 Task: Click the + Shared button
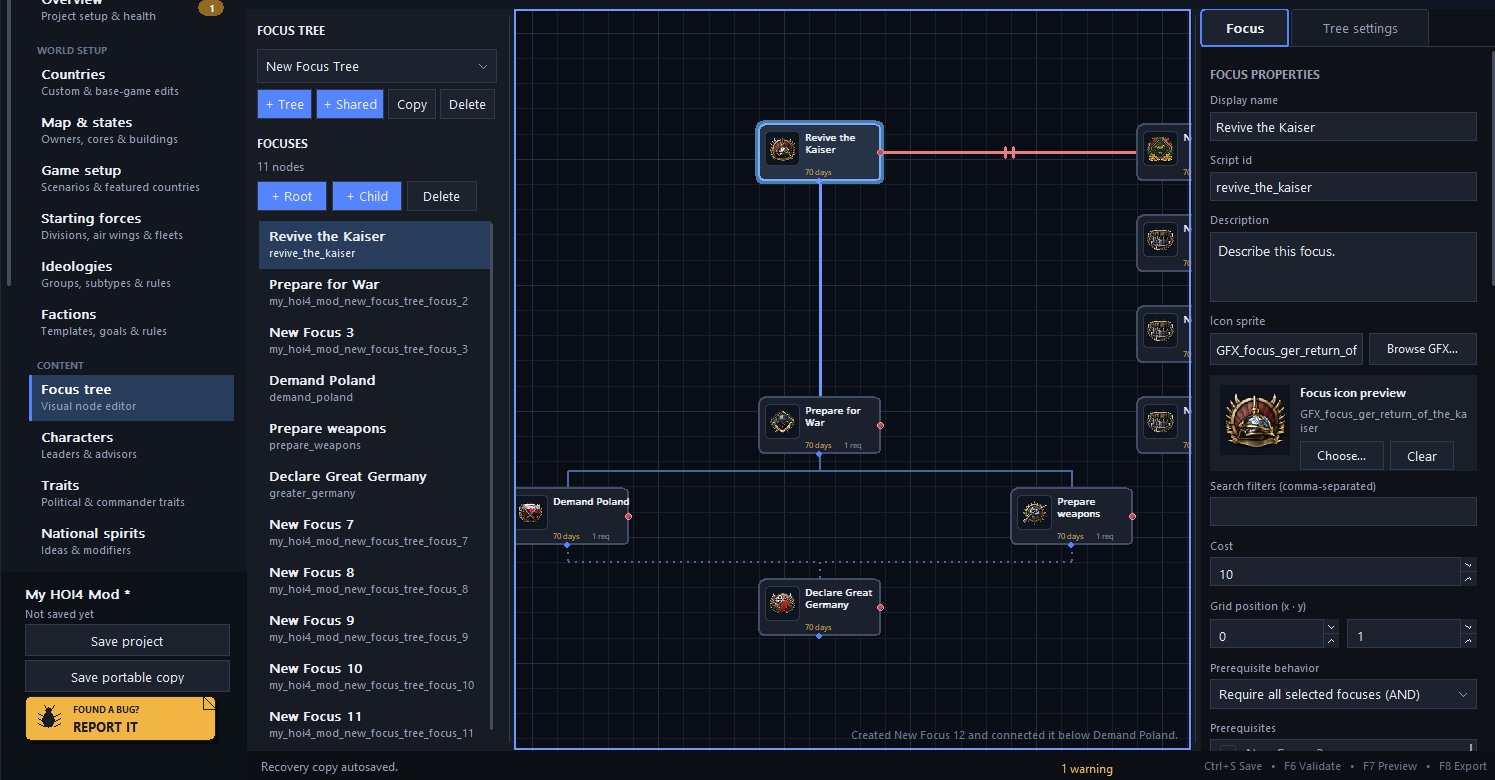coord(350,104)
